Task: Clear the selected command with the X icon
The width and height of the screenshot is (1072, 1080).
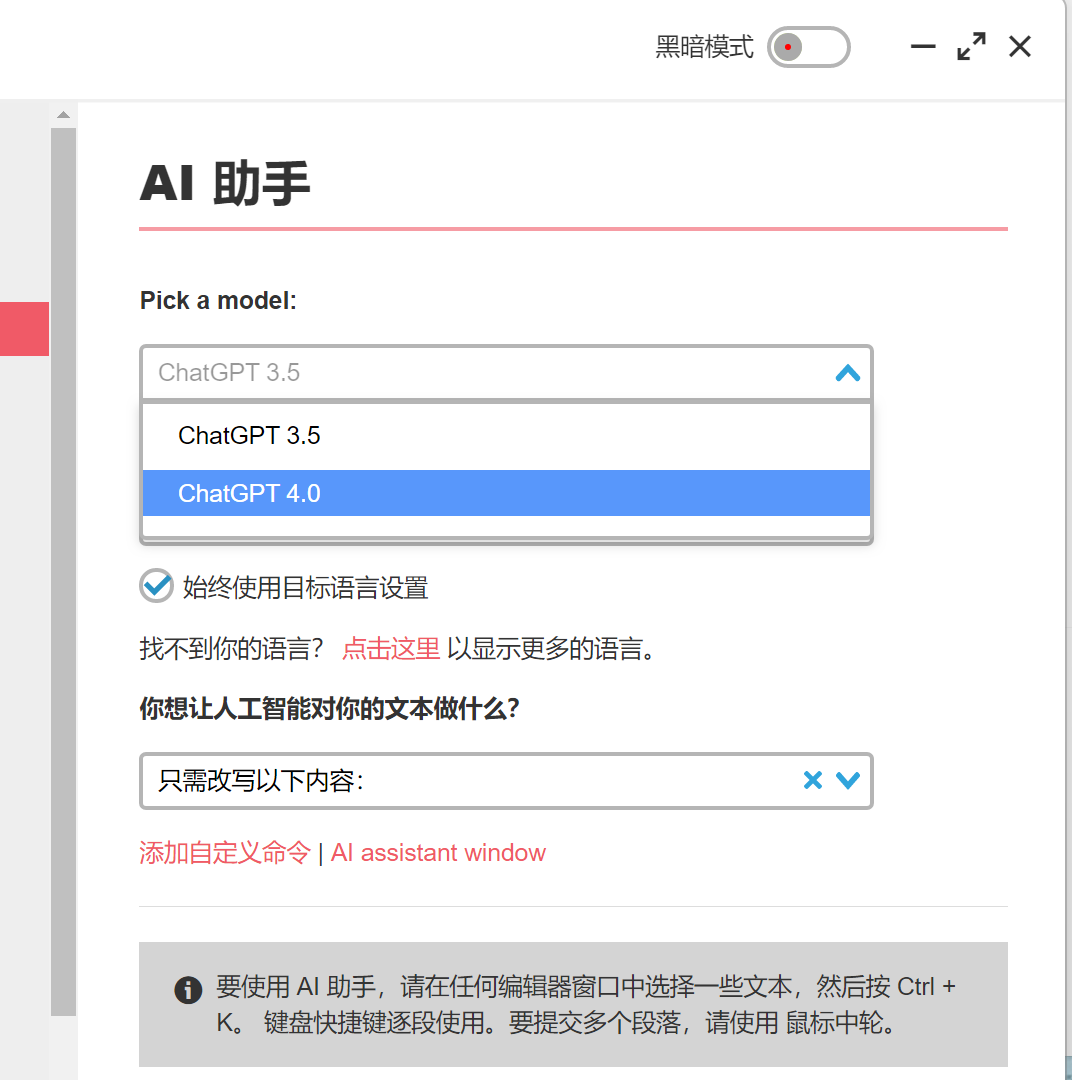Action: pyautogui.click(x=812, y=781)
